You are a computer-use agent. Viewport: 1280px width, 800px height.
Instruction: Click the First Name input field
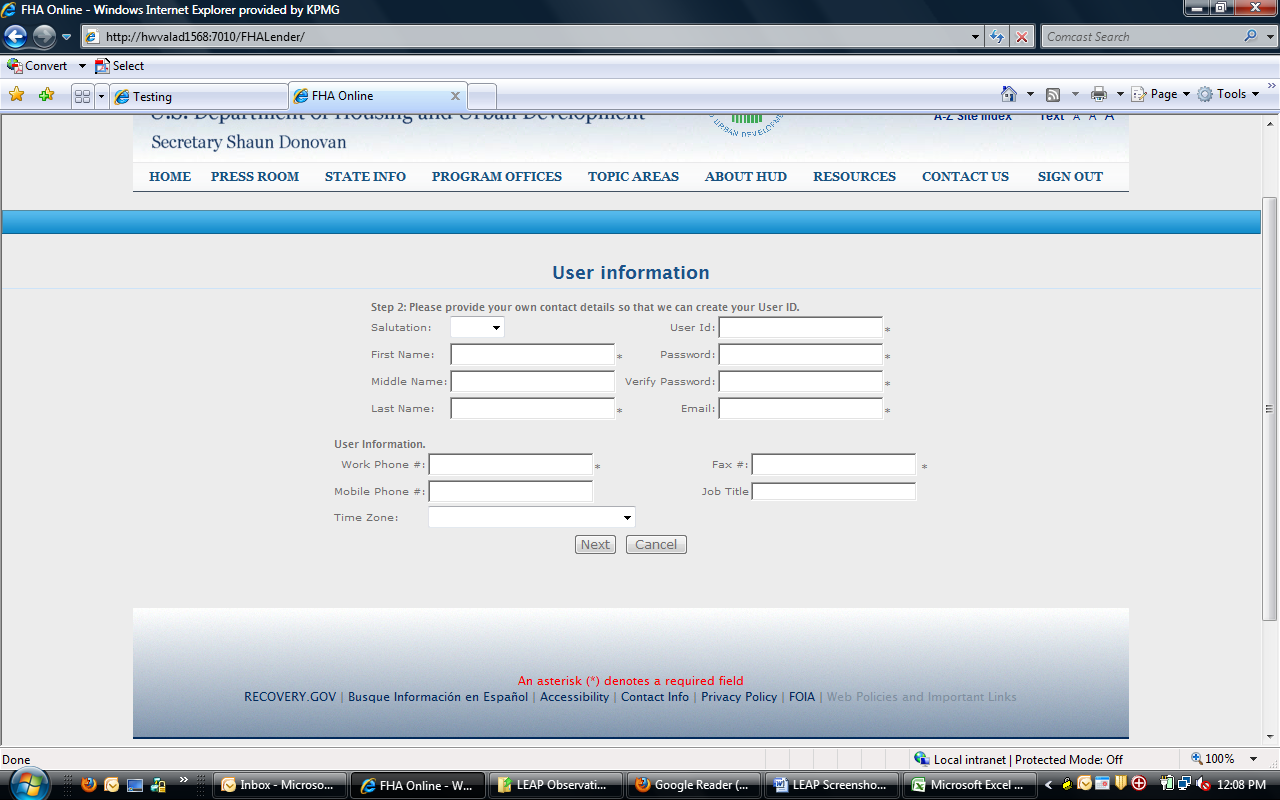(x=532, y=355)
